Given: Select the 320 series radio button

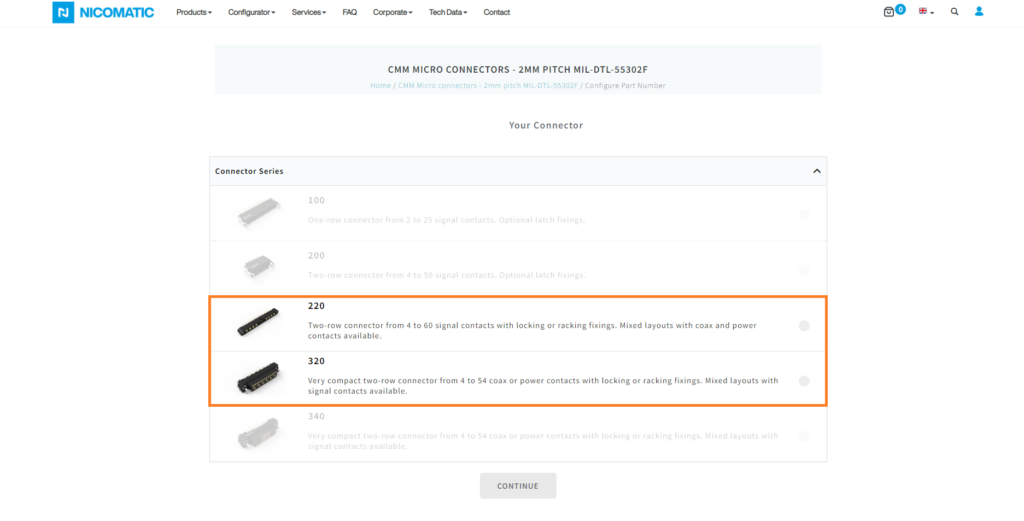Looking at the screenshot, I should click(x=804, y=381).
